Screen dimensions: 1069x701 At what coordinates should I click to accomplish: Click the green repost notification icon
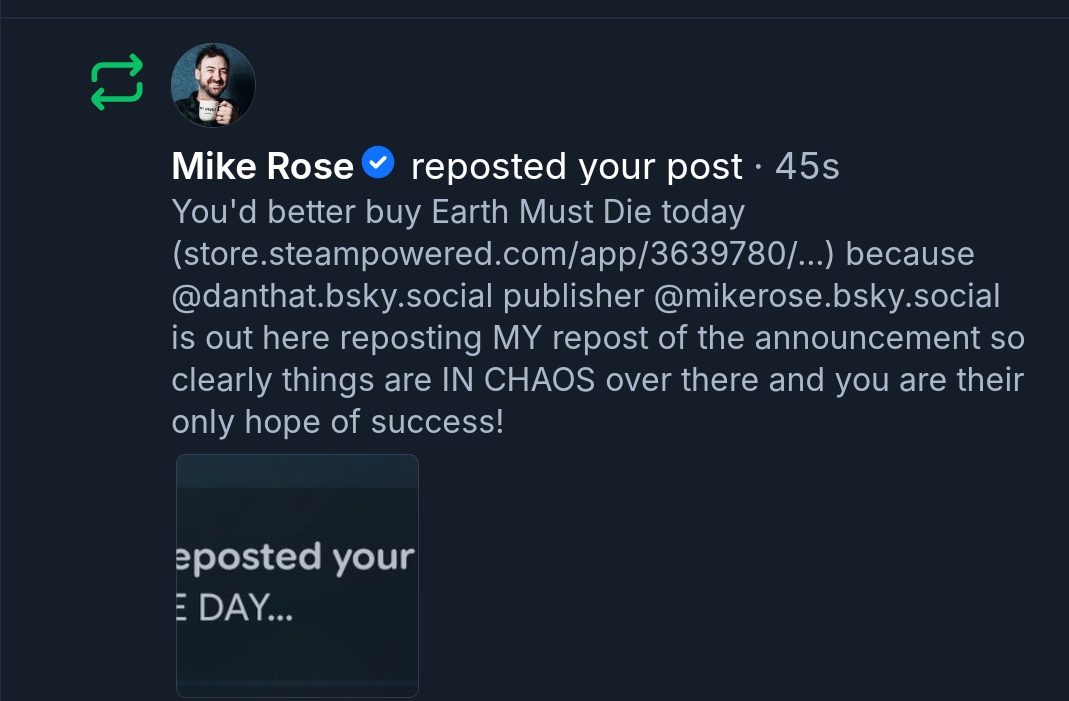117,84
